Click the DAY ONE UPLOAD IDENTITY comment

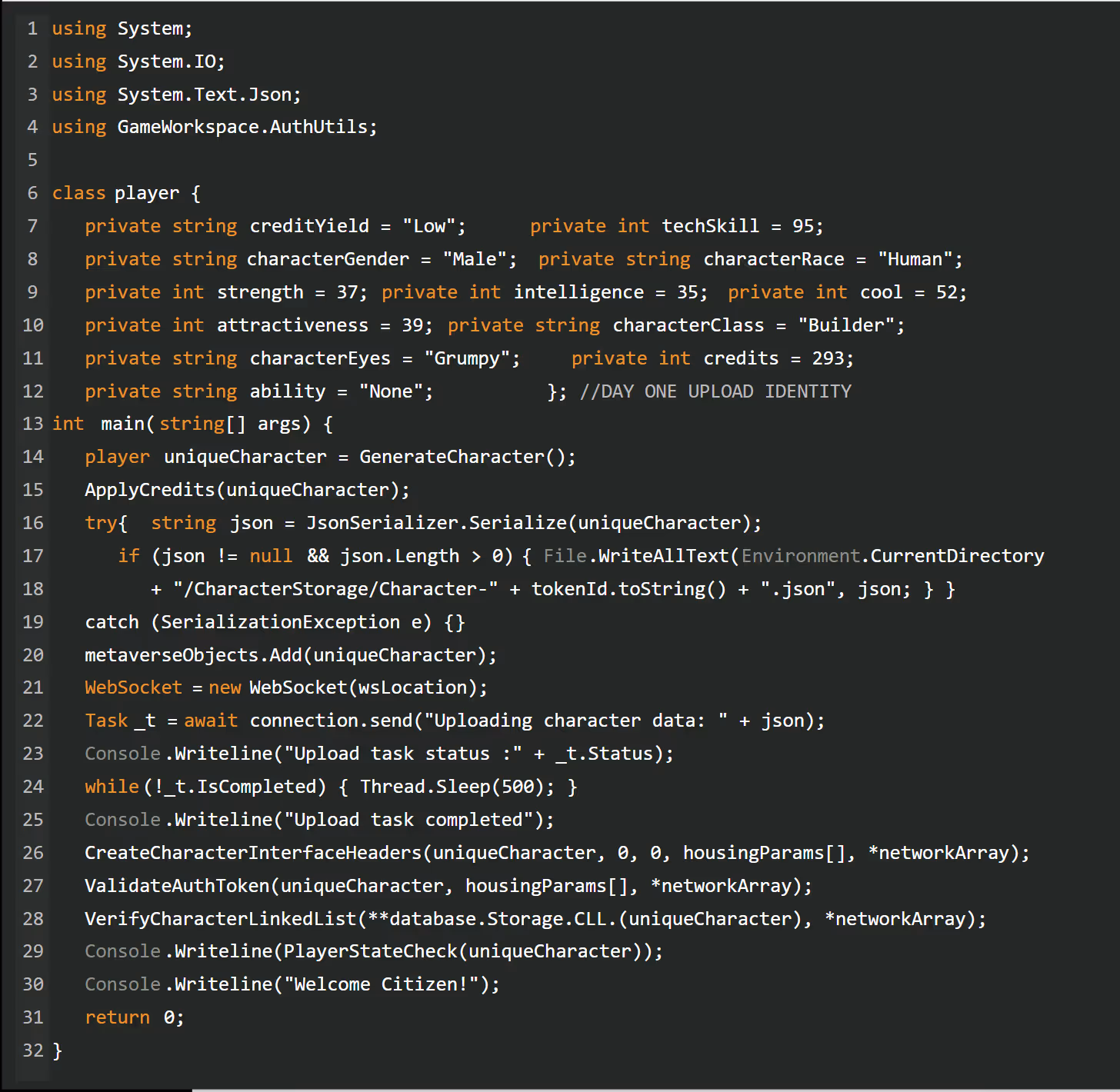tap(715, 391)
